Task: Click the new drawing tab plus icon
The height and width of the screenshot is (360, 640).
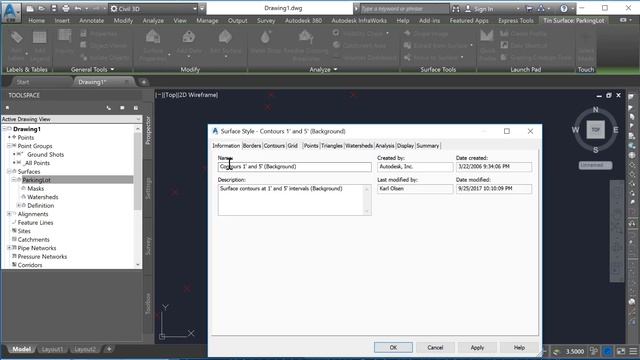Action: pyautogui.click(x=144, y=82)
